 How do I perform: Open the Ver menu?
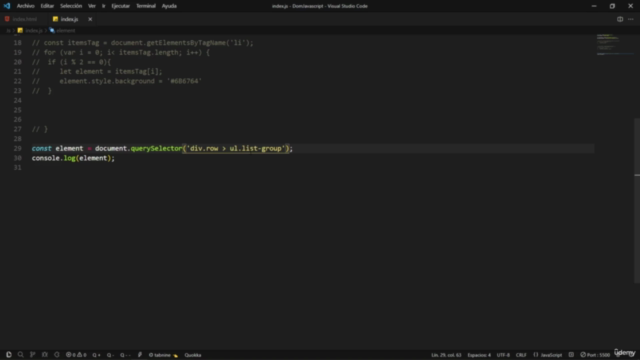pos(92,6)
